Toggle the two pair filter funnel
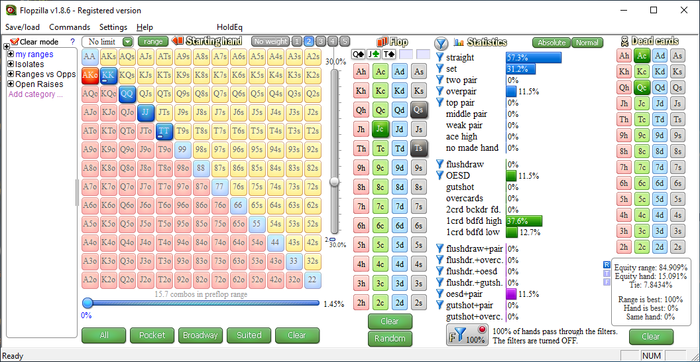The width and height of the screenshot is (700, 362). pos(440,80)
